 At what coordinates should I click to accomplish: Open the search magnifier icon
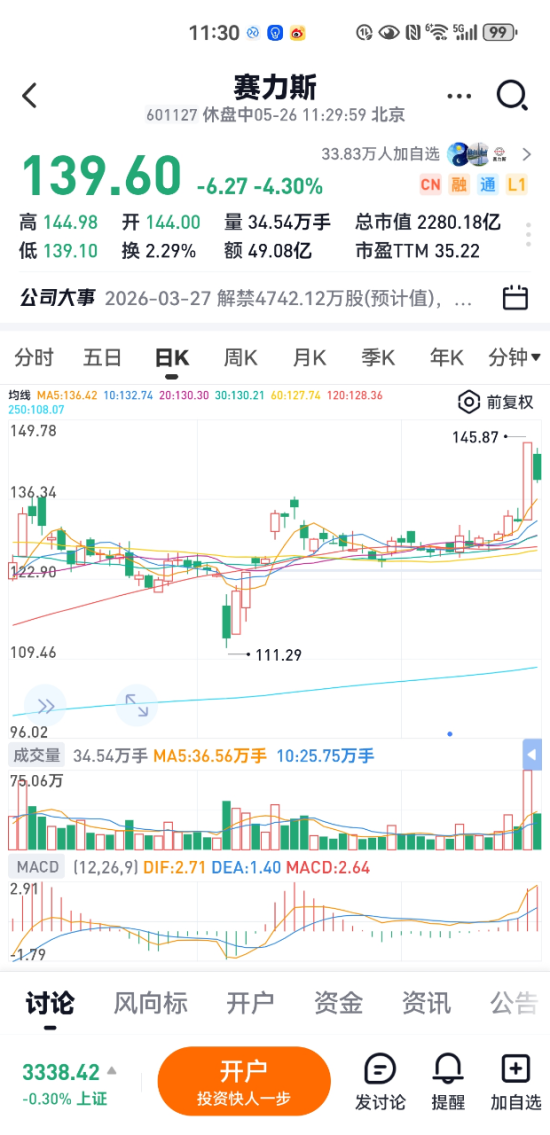pyautogui.click(x=512, y=96)
